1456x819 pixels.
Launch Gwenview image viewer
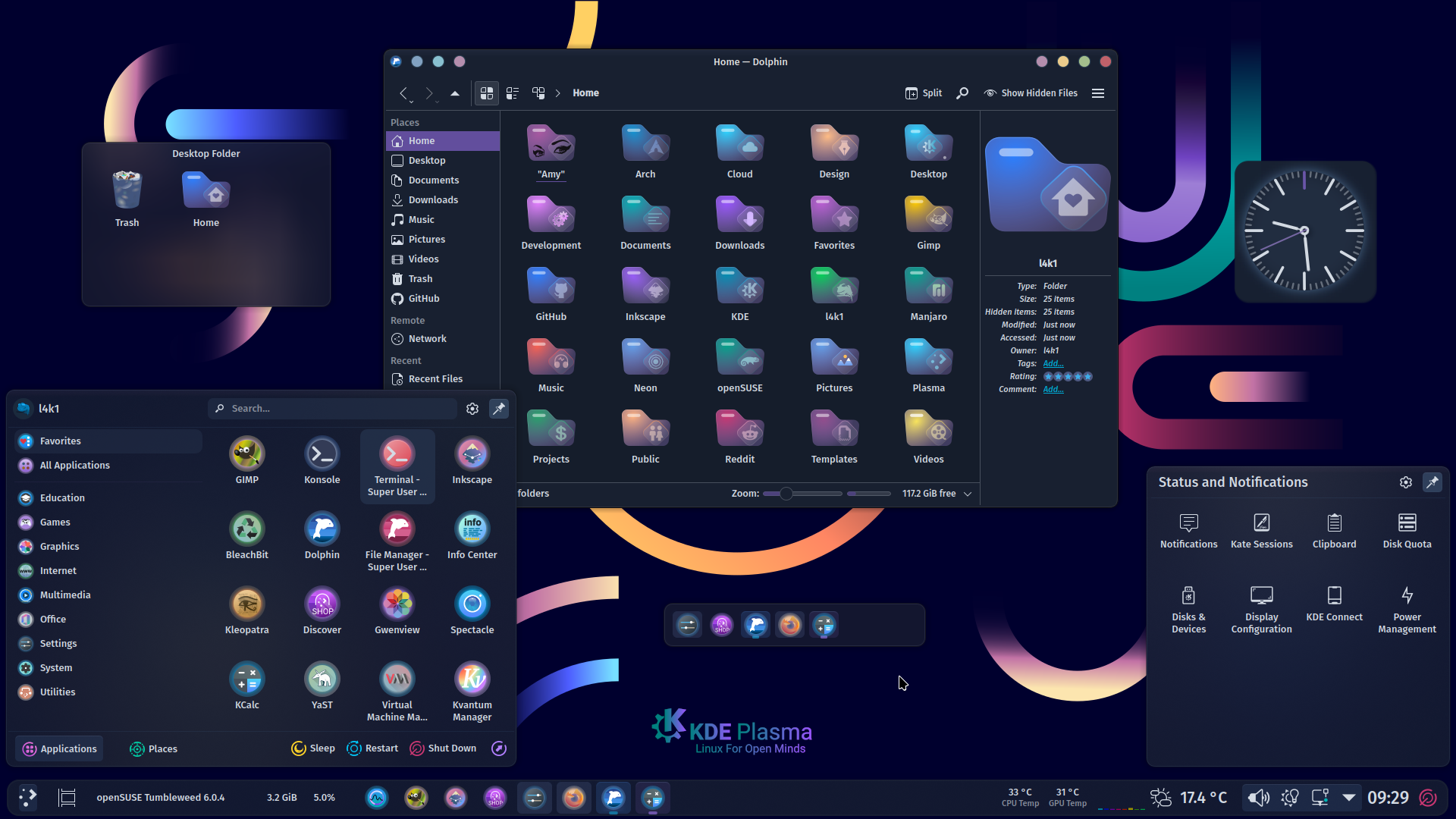[x=397, y=610]
